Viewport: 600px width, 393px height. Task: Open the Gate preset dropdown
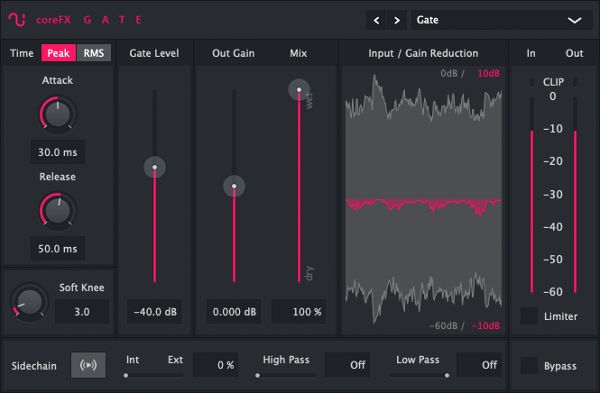[x=502, y=20]
